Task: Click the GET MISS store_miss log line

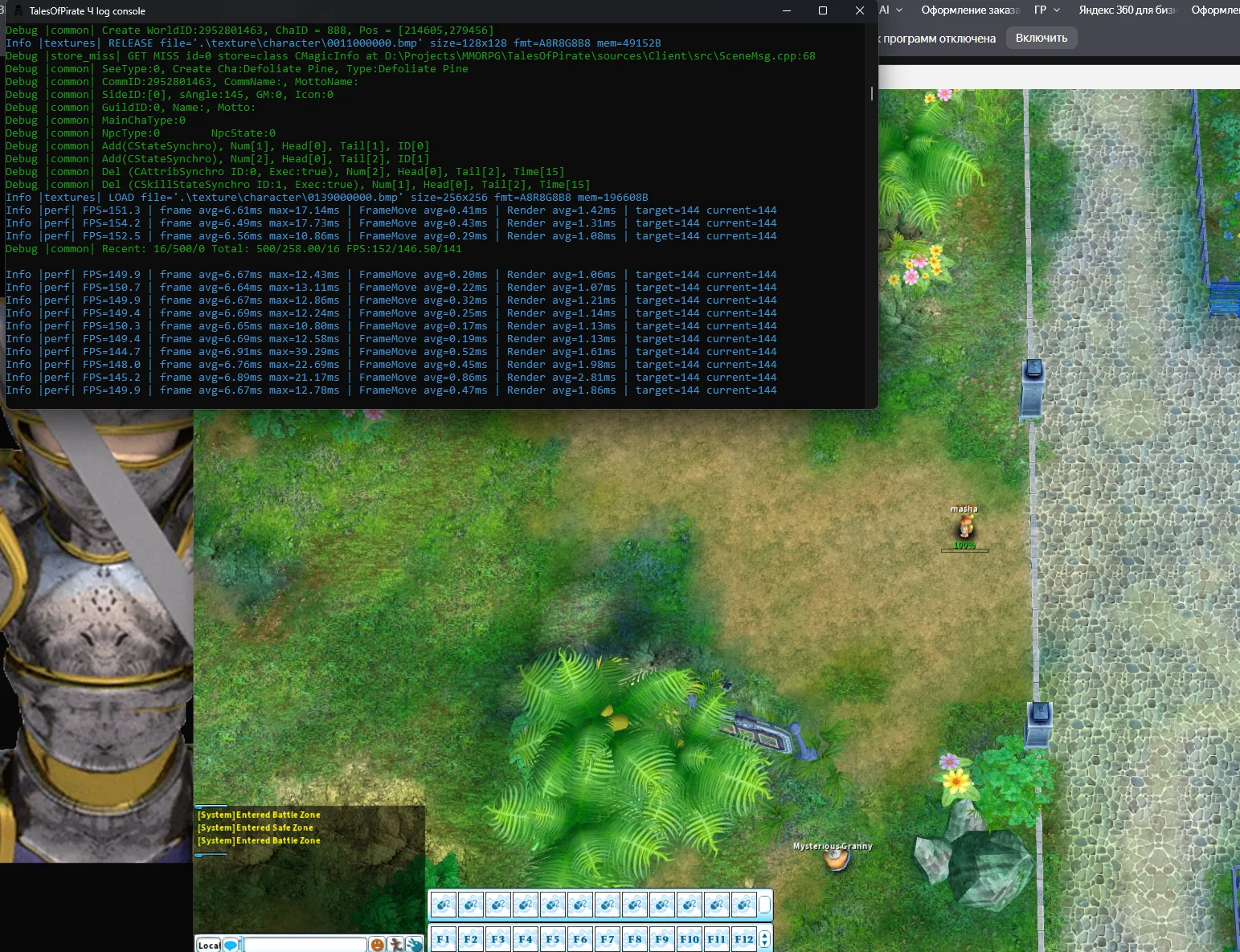Action: click(x=411, y=56)
